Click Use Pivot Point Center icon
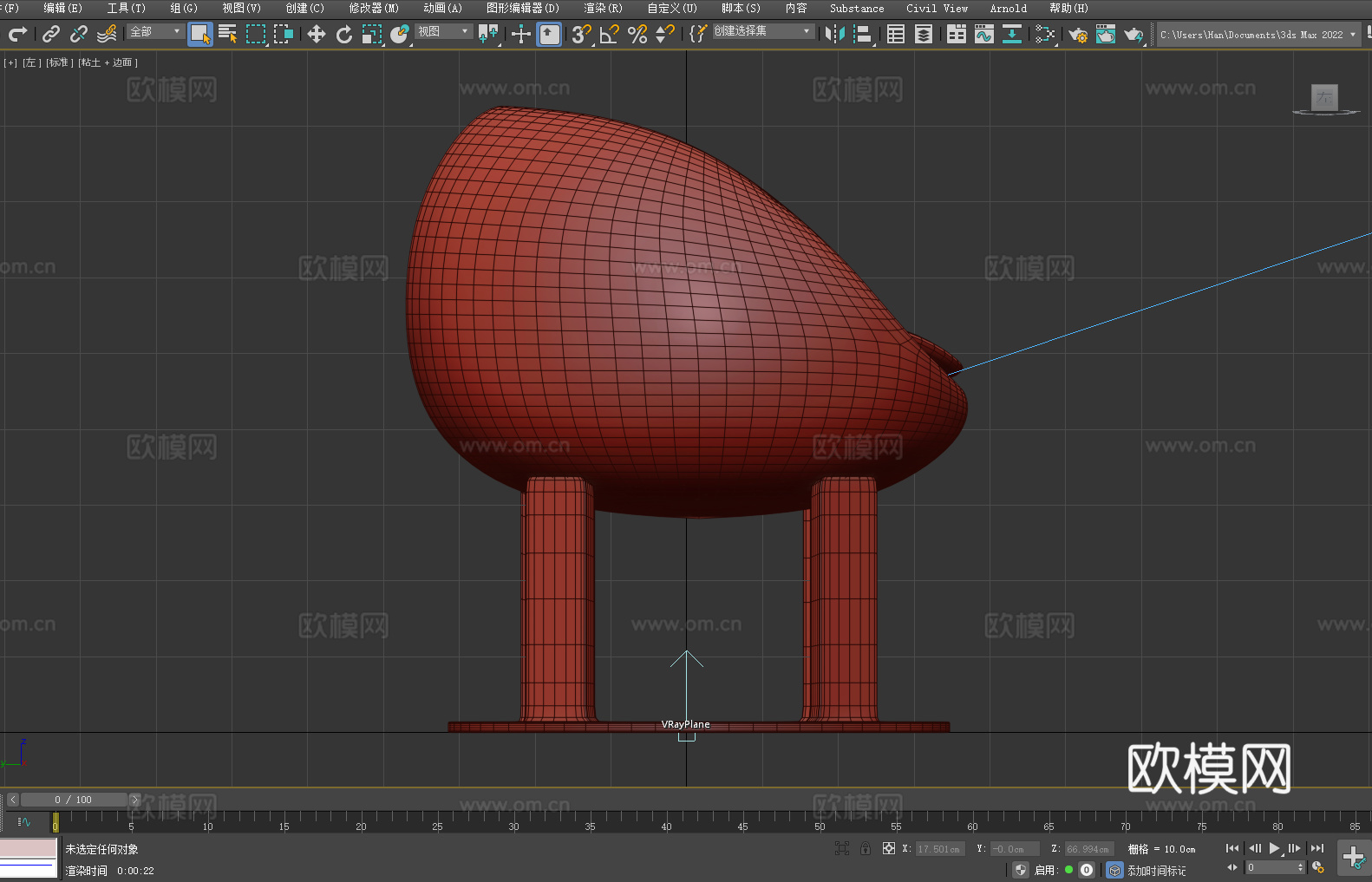Viewport: 1372px width, 882px height. [488, 34]
